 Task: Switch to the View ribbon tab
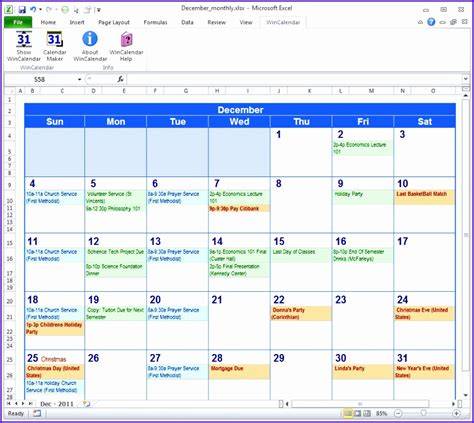point(246,22)
